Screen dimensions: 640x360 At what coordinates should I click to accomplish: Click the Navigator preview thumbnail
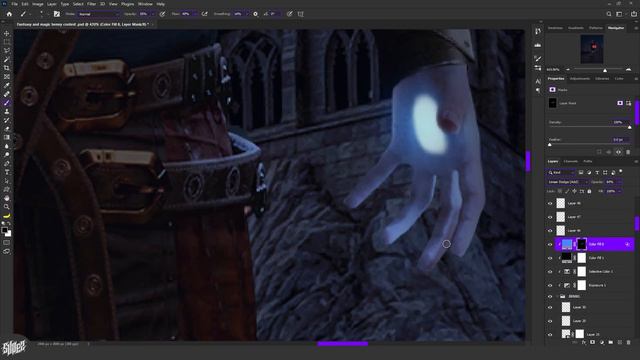(x=592, y=49)
